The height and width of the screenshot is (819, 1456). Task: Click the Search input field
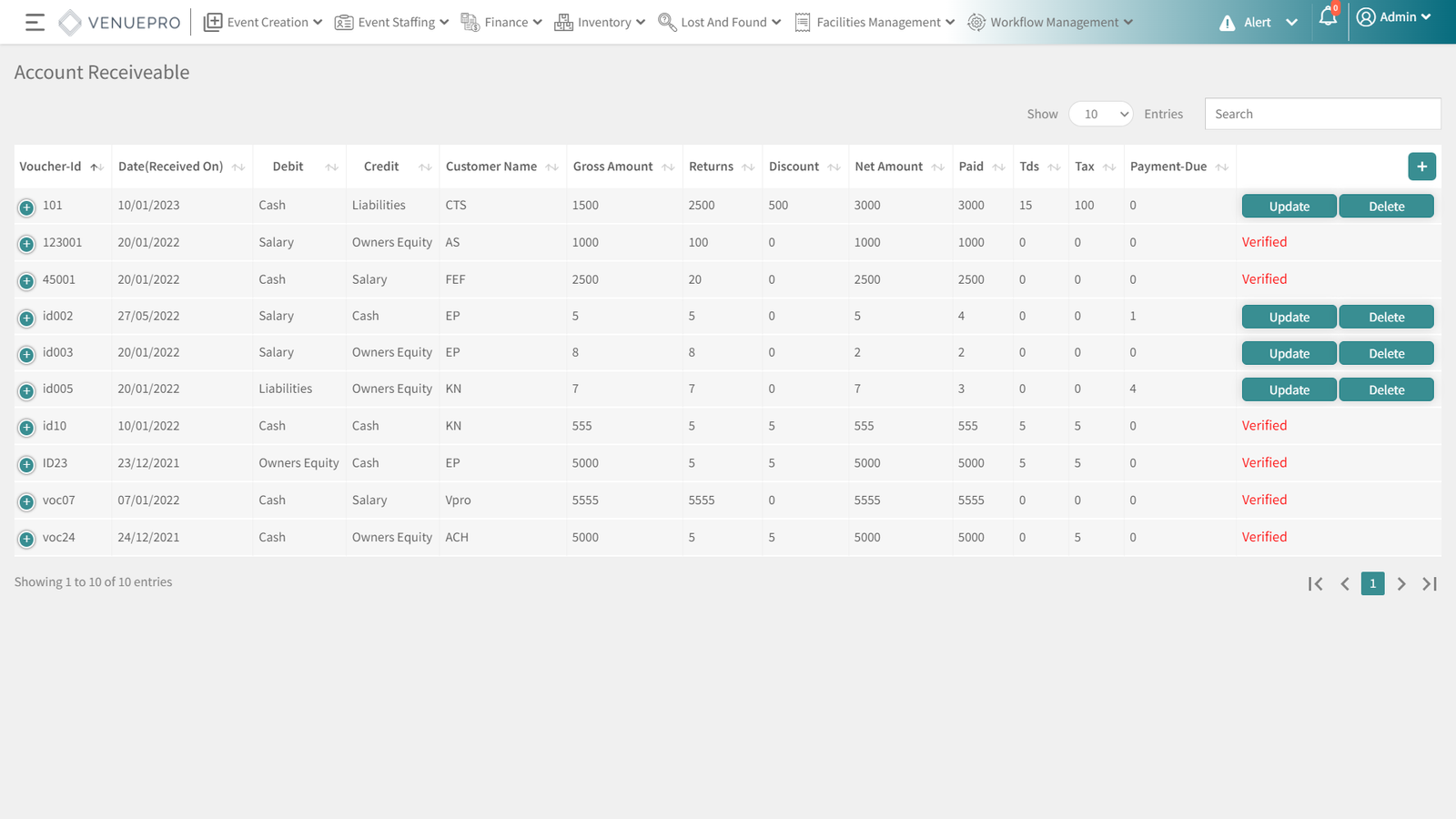pos(1321,114)
